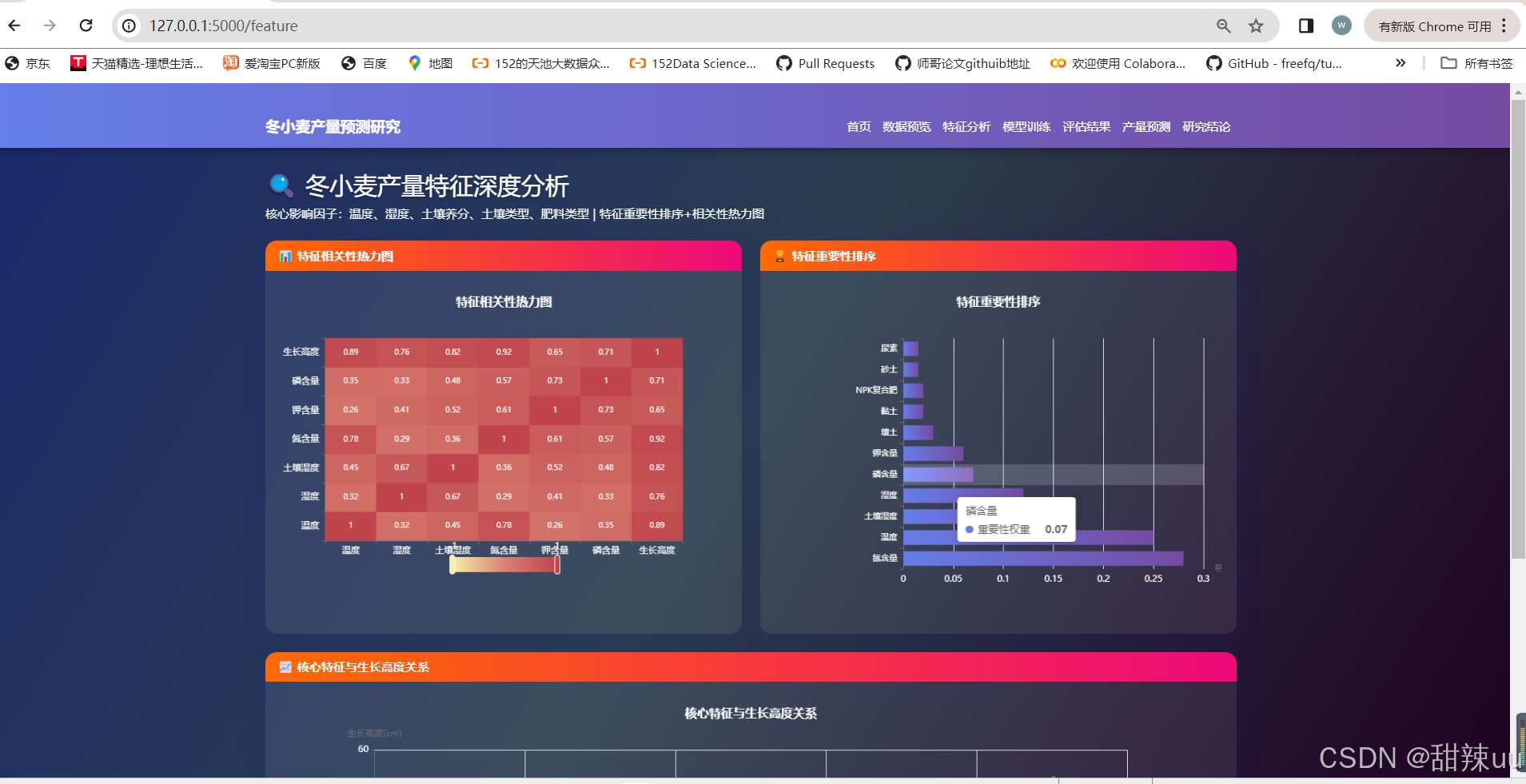Viewport: 1526px width, 784px height.
Task: Click heatmap cell 0.26 in 温度 row
Action: 555,525
